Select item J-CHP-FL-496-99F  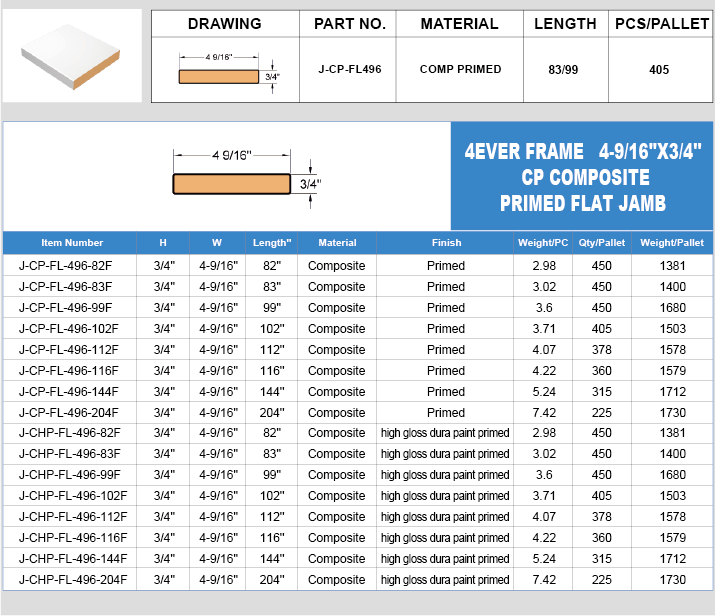point(70,475)
